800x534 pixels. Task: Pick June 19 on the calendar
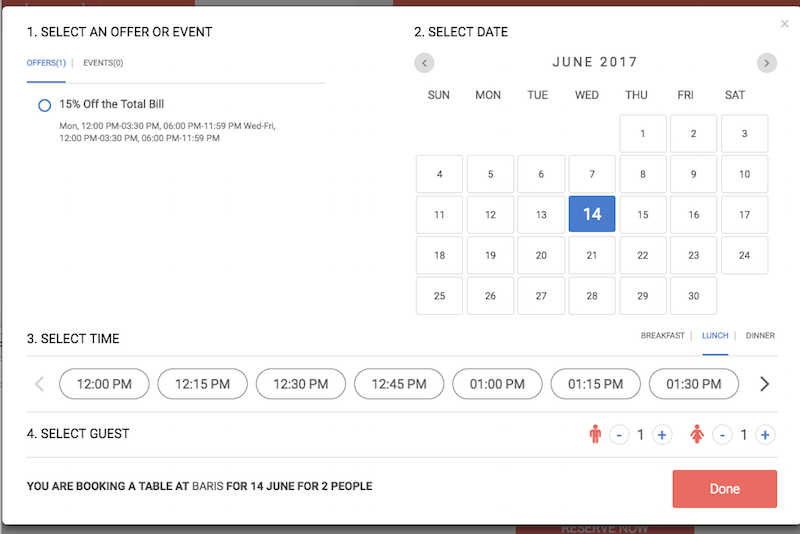[x=490, y=255]
